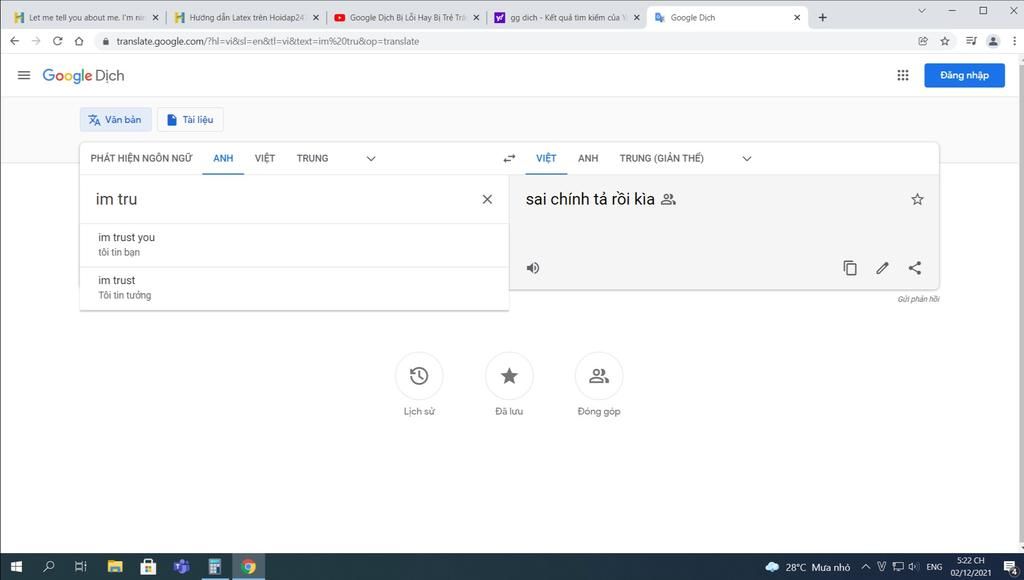Switch to Hướng dẫn Latex tab
Screen dimensions: 1024x580
coord(247,18)
